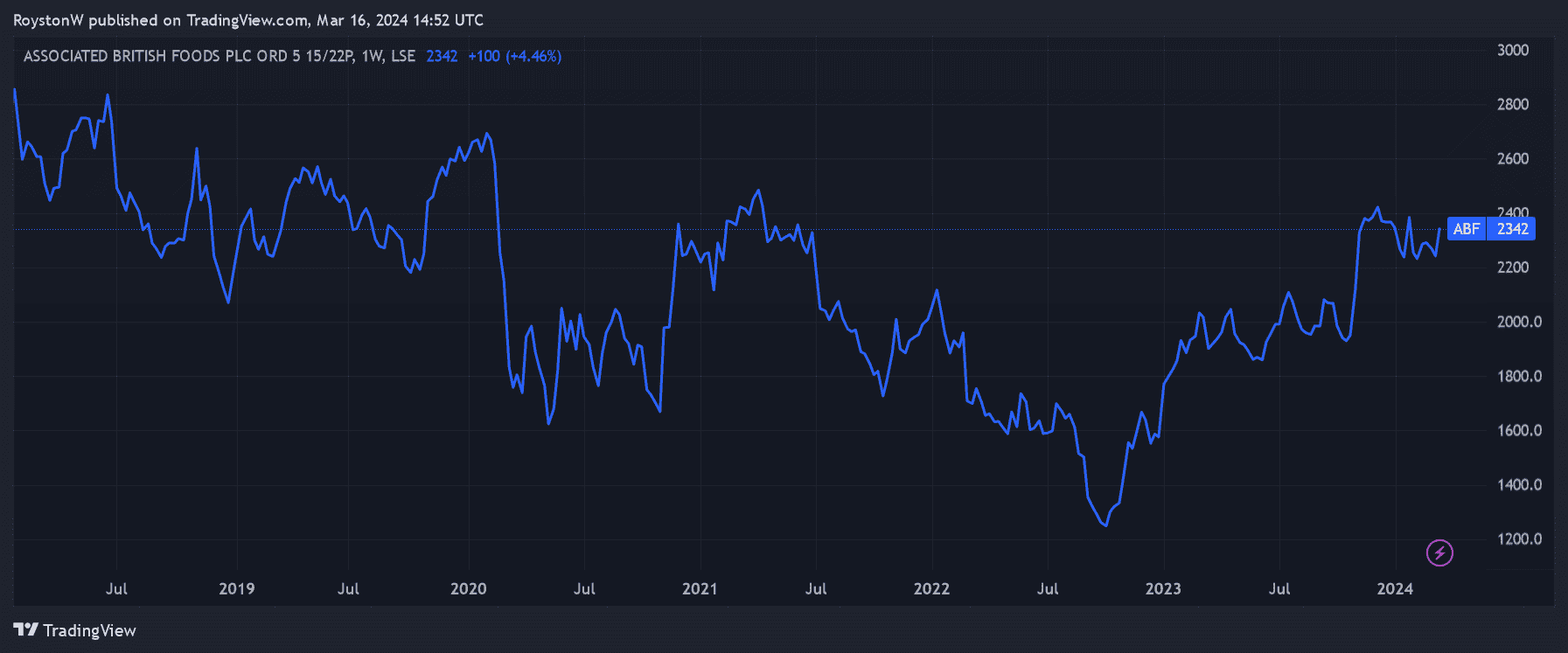Image resolution: width=1568 pixels, height=653 pixels.
Task: Click the 2020 label on time axis
Action: [x=468, y=588]
